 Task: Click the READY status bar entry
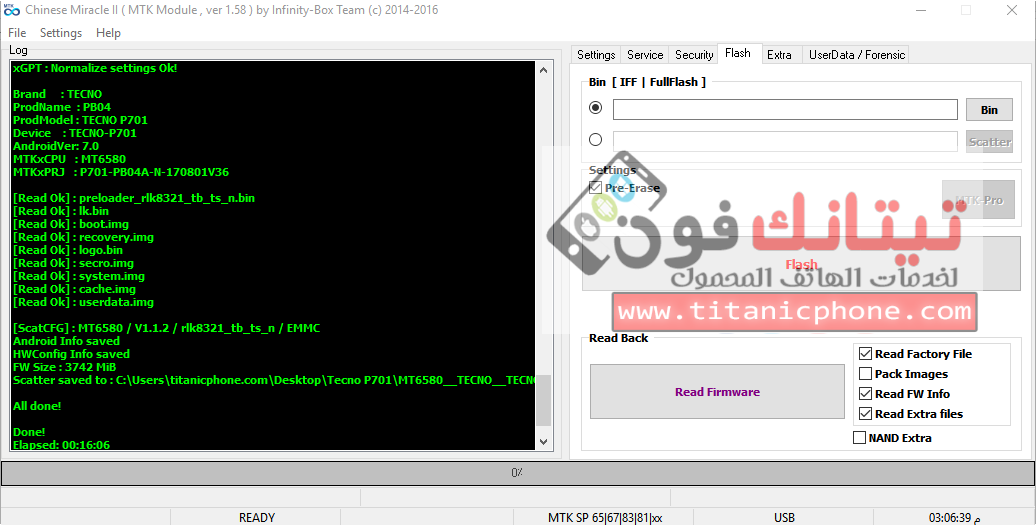point(256,517)
